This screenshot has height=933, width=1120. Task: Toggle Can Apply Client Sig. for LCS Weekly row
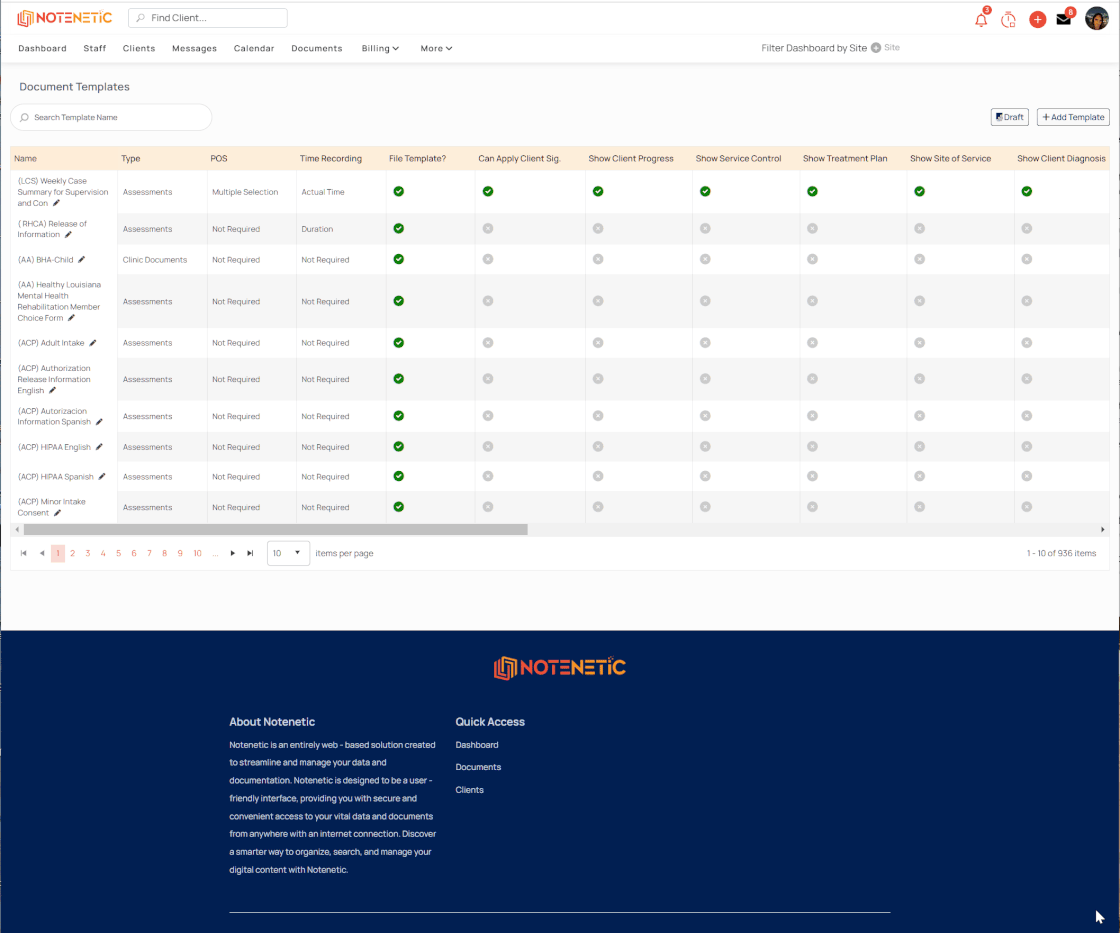[x=488, y=191]
